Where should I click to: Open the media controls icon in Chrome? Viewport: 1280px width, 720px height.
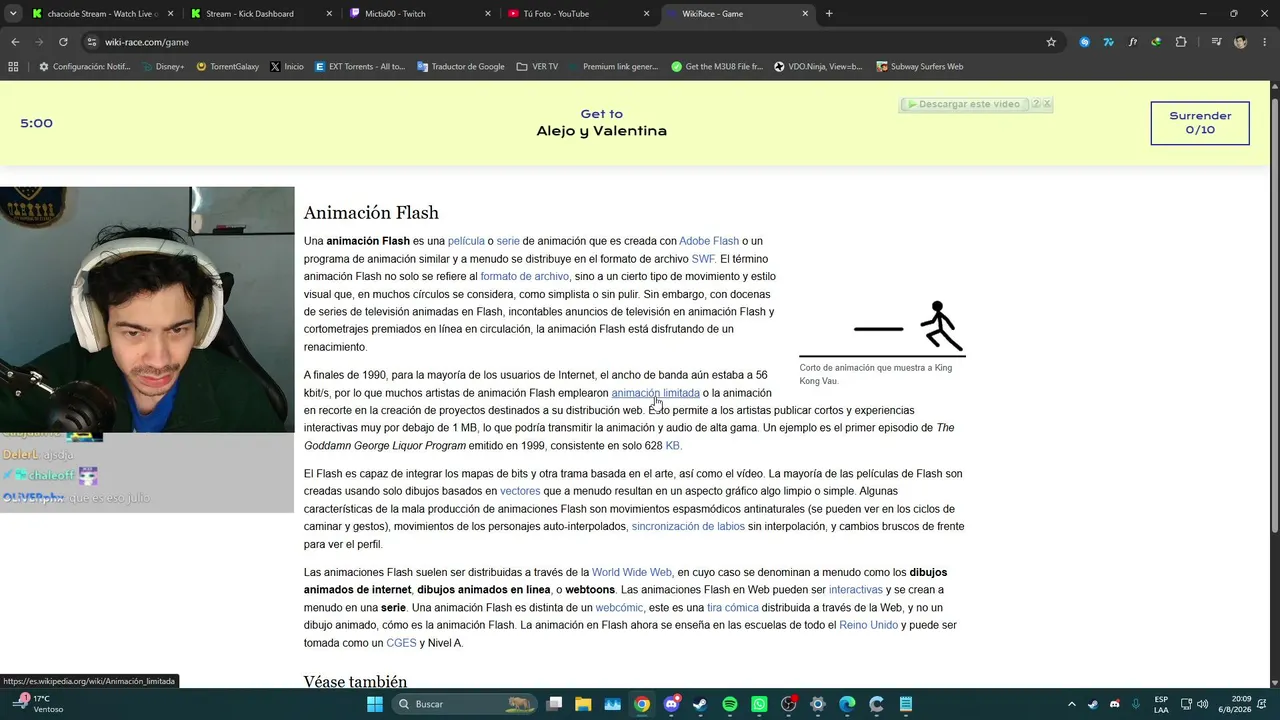click(1216, 42)
